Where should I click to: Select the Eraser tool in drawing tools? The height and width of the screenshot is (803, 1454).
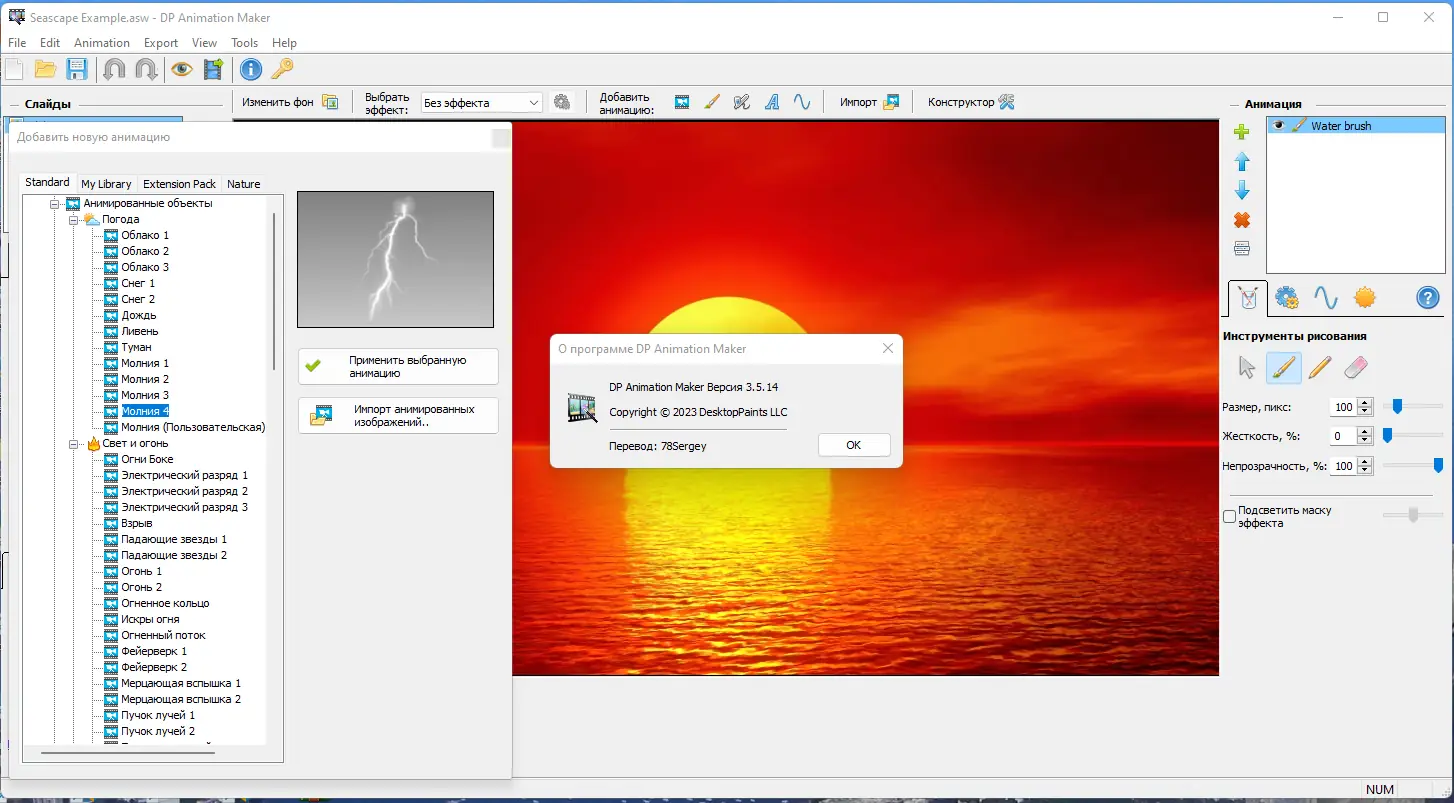(1356, 368)
